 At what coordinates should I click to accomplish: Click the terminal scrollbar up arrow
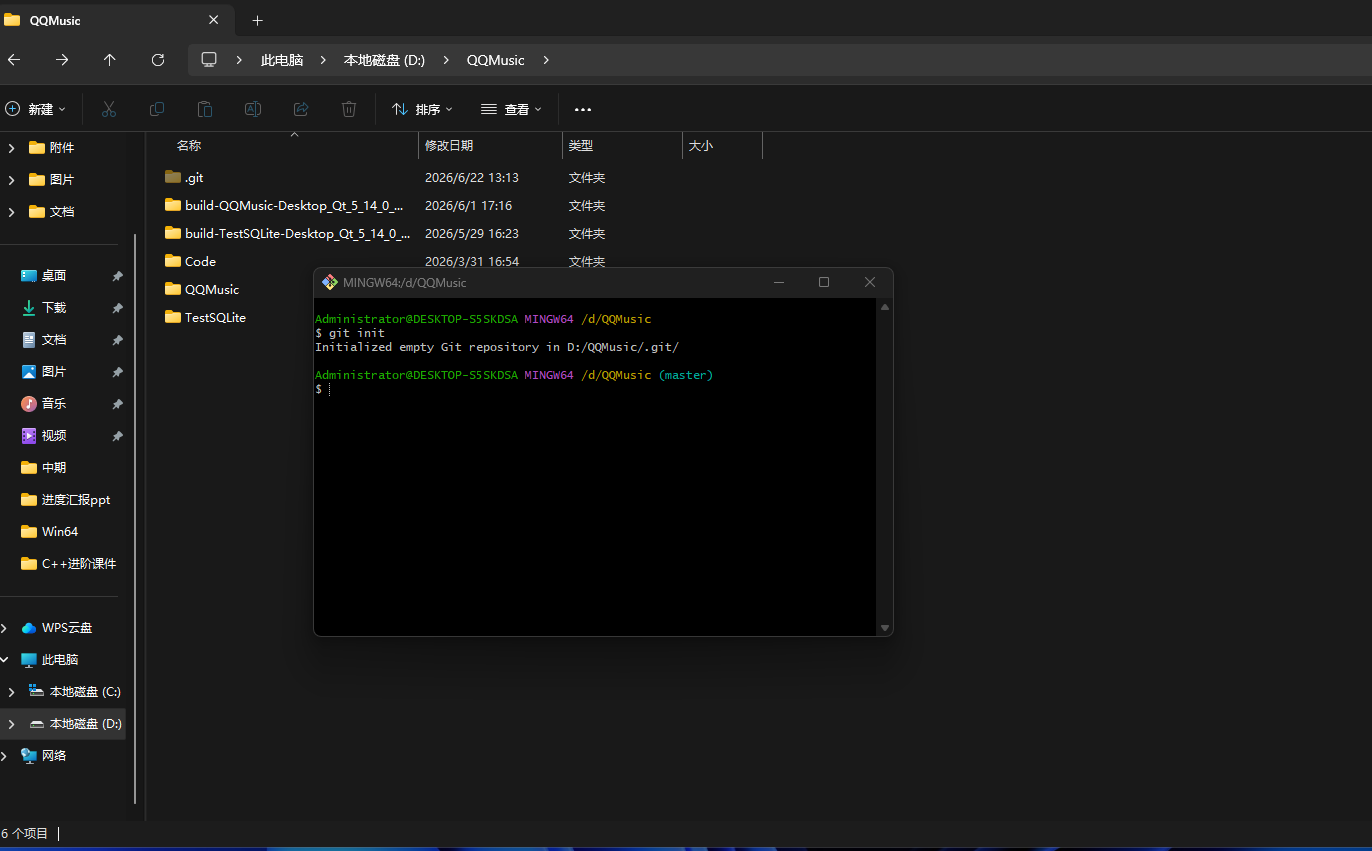point(884,307)
